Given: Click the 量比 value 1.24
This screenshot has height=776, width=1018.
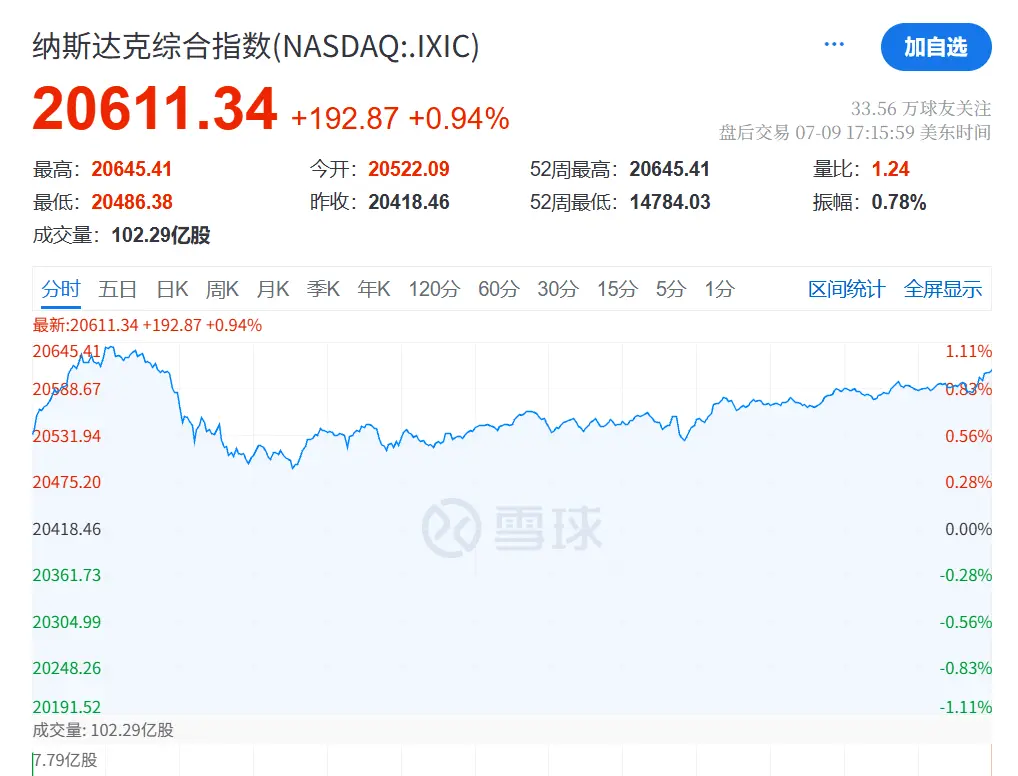Looking at the screenshot, I should [890, 169].
